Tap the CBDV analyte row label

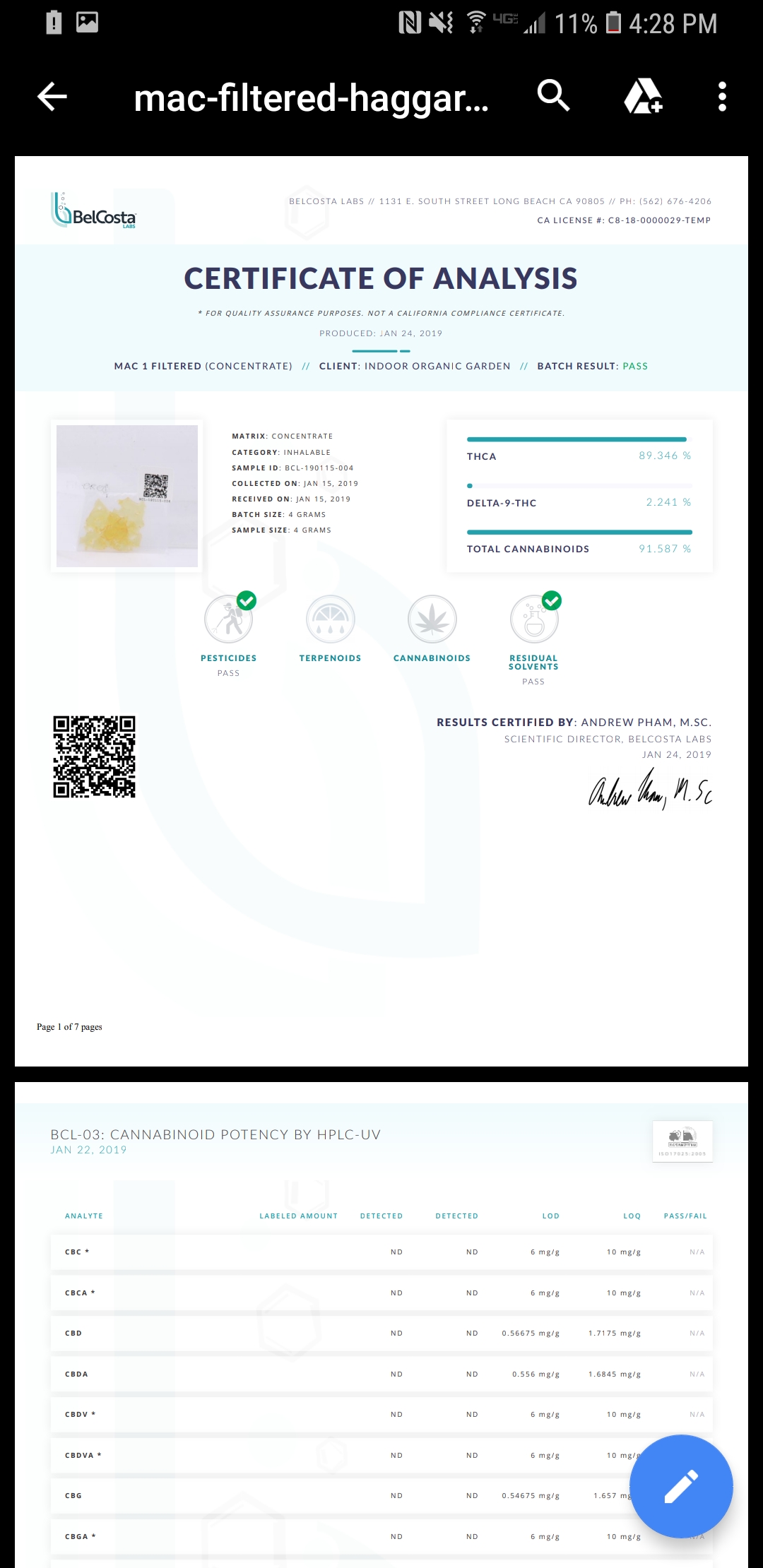(80, 1414)
